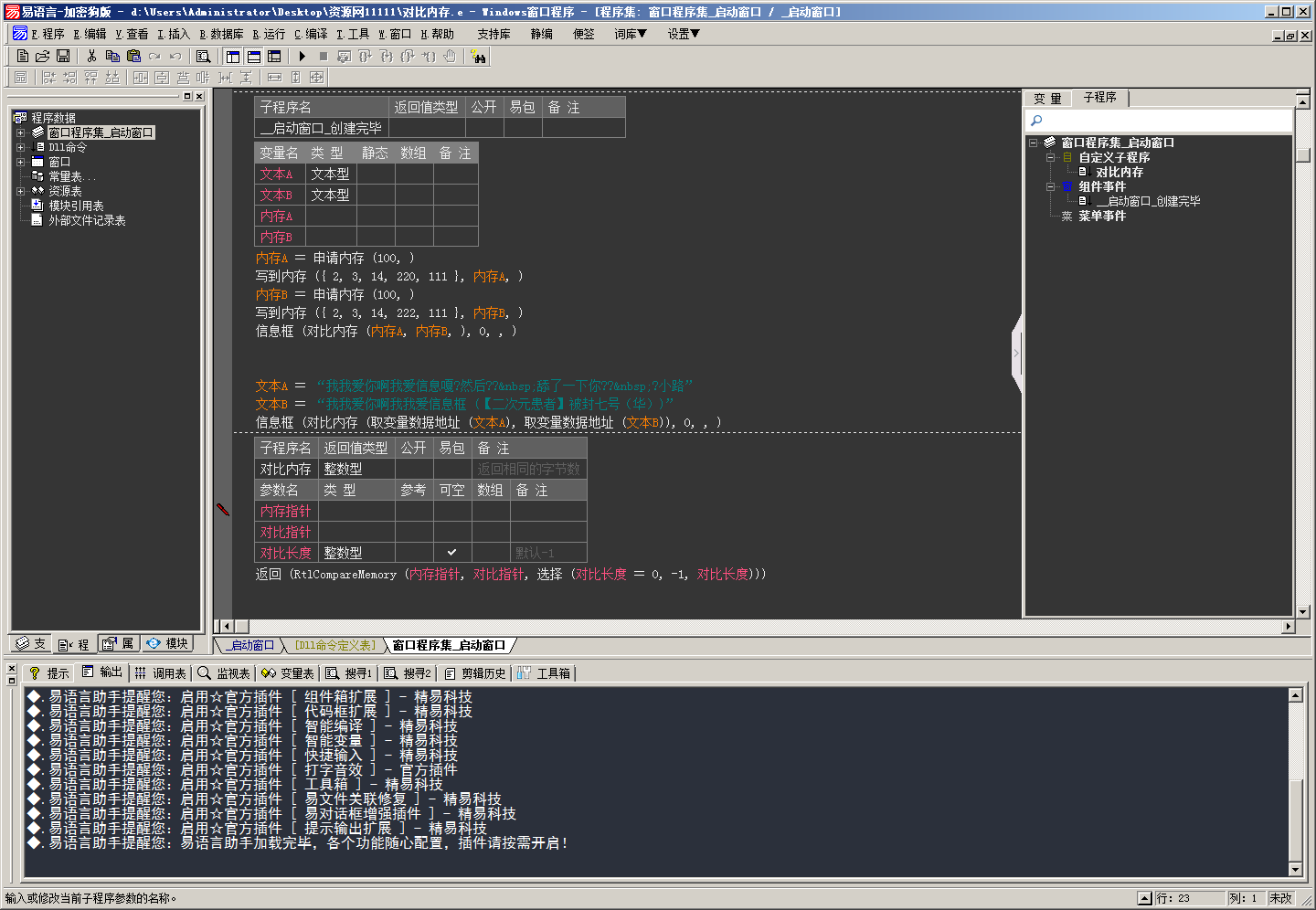1316x910 pixels.
Task: Click the magnifier icon in subroutine search box
Action: pyautogui.click(x=1036, y=121)
